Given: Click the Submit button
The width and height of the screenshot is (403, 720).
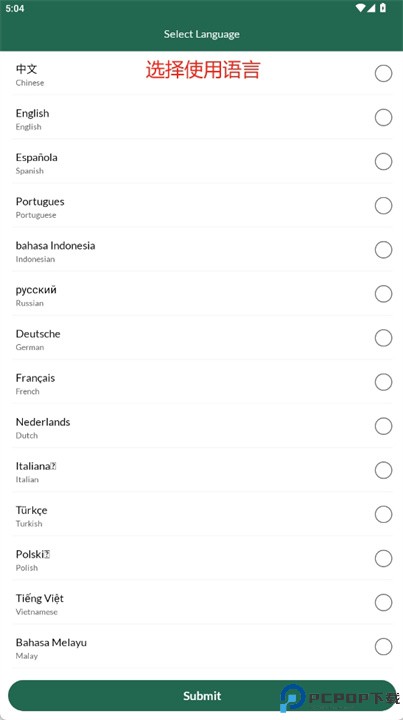Looking at the screenshot, I should pos(202,696).
